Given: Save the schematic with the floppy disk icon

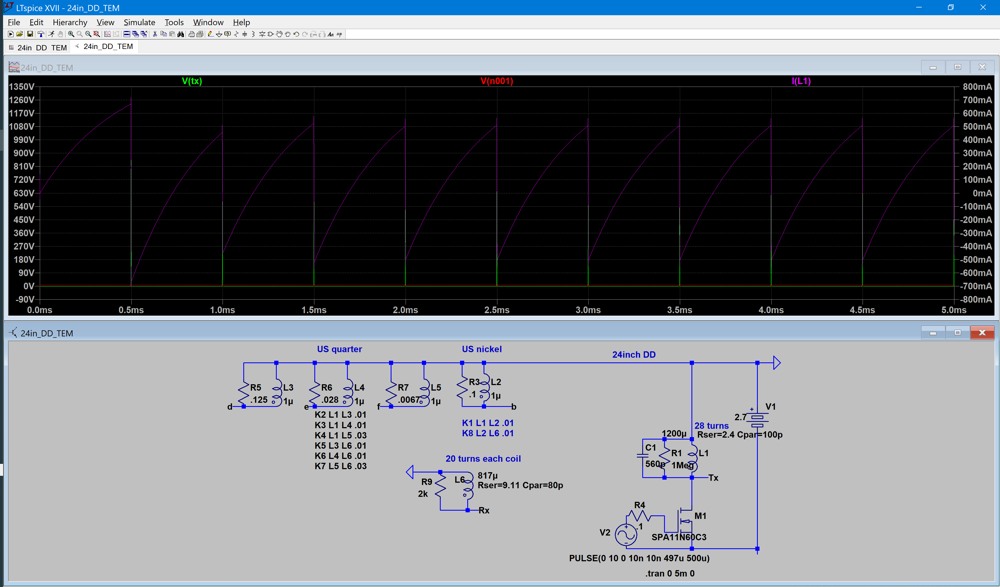Looking at the screenshot, I should [x=29, y=34].
